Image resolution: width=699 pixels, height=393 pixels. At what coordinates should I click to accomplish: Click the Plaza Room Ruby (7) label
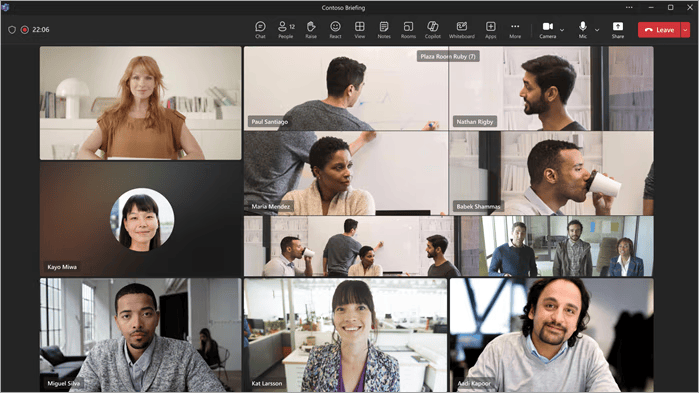pyautogui.click(x=448, y=56)
